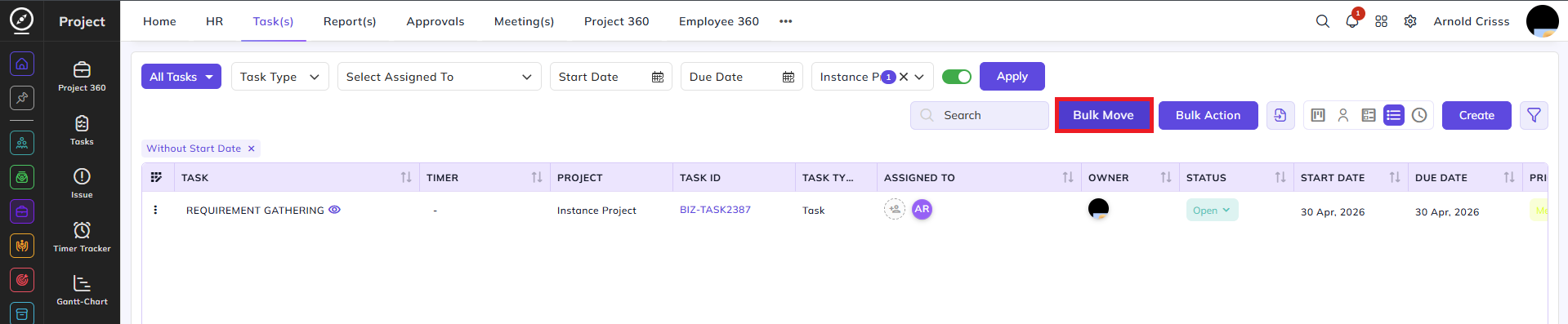Switch to clock timeline view

coord(1419,115)
